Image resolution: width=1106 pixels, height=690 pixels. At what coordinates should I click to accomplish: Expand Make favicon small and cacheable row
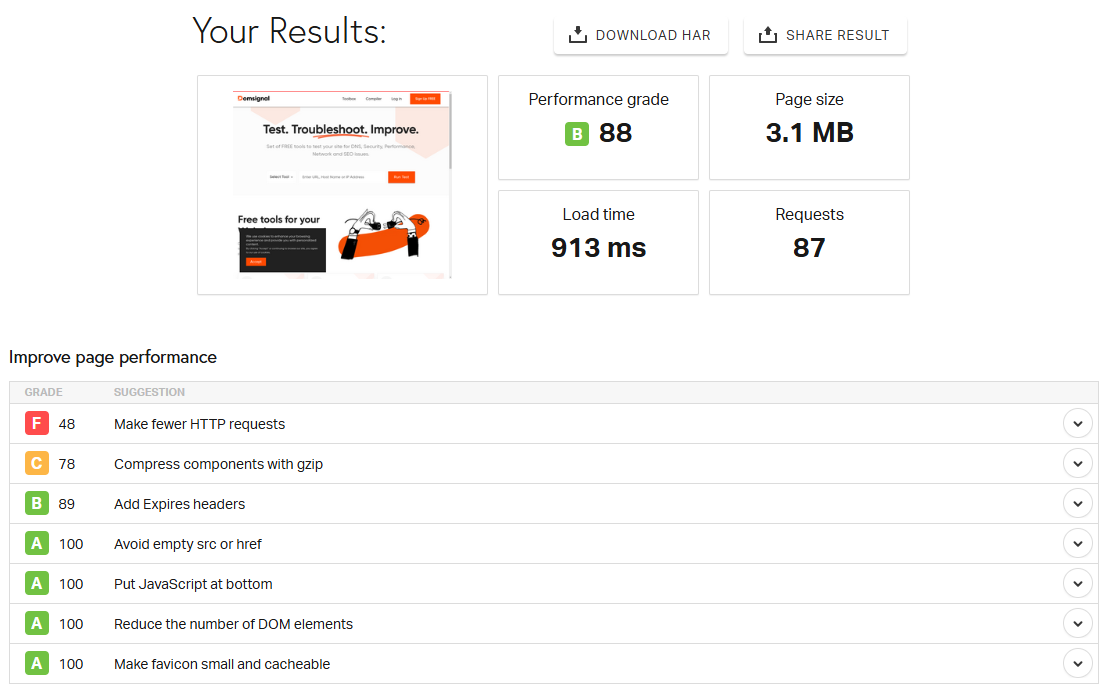(x=1078, y=664)
